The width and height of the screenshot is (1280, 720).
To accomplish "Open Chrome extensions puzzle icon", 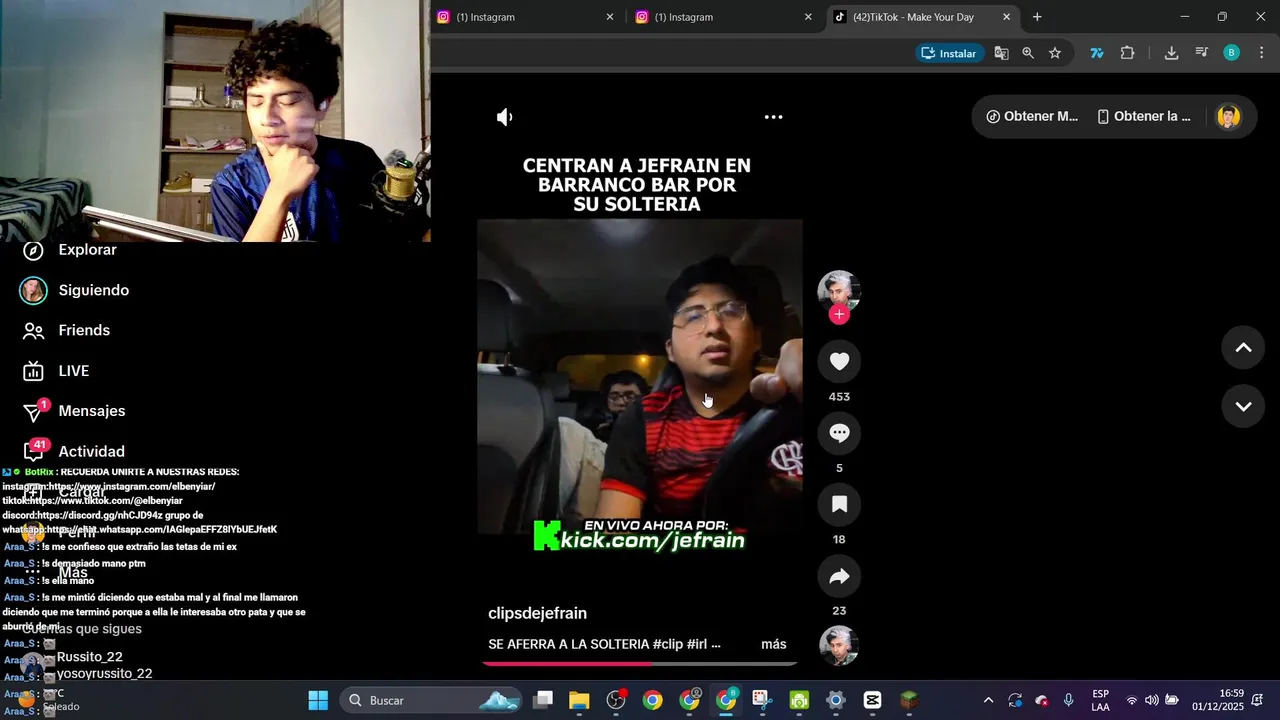I will click(x=1127, y=53).
